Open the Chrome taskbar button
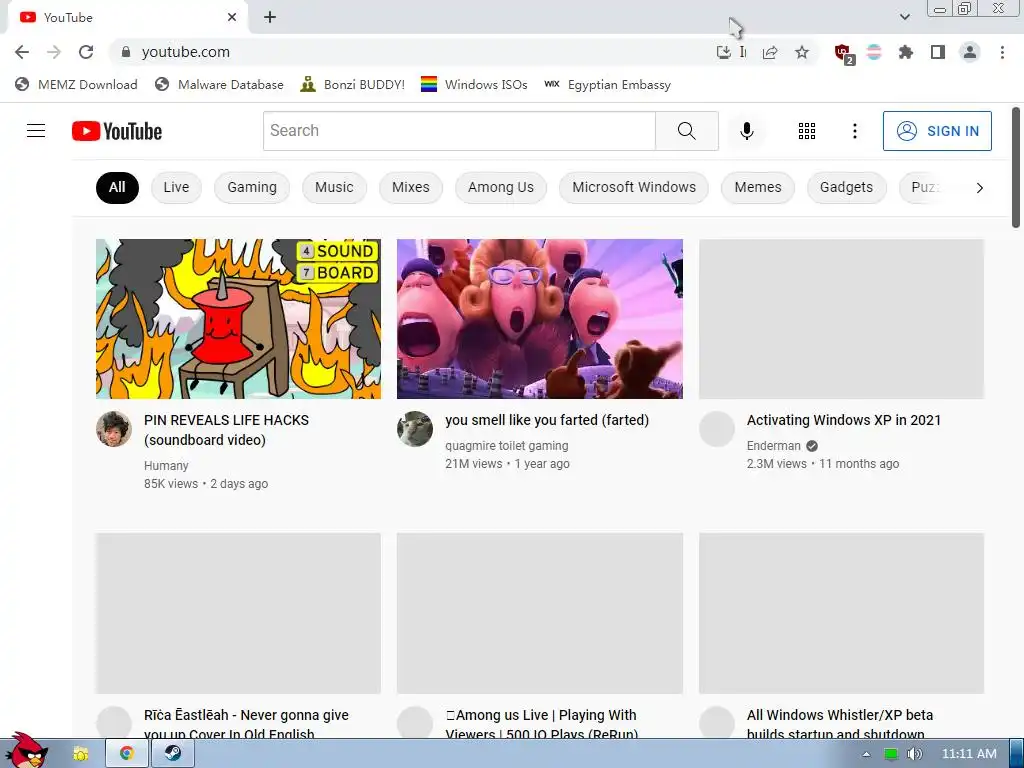This screenshot has width=1024, height=768. coord(127,753)
